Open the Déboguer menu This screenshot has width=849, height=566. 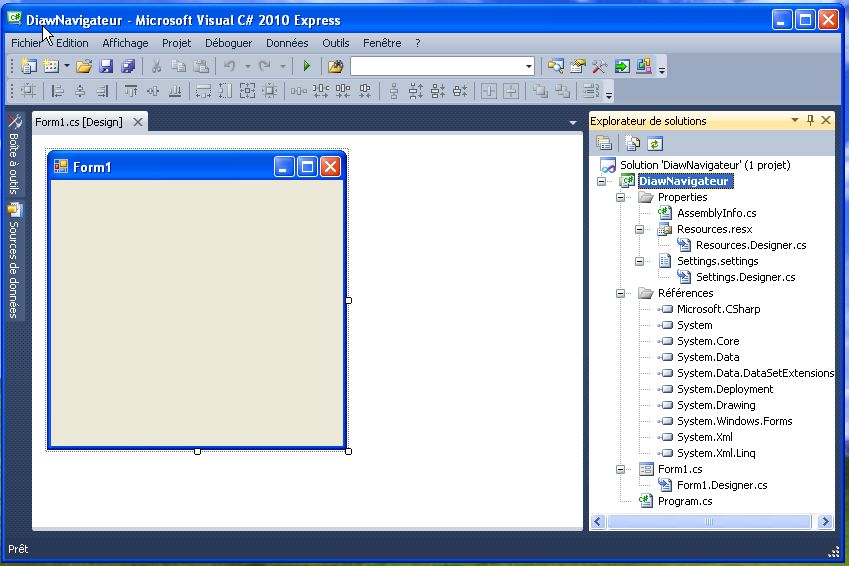point(228,43)
